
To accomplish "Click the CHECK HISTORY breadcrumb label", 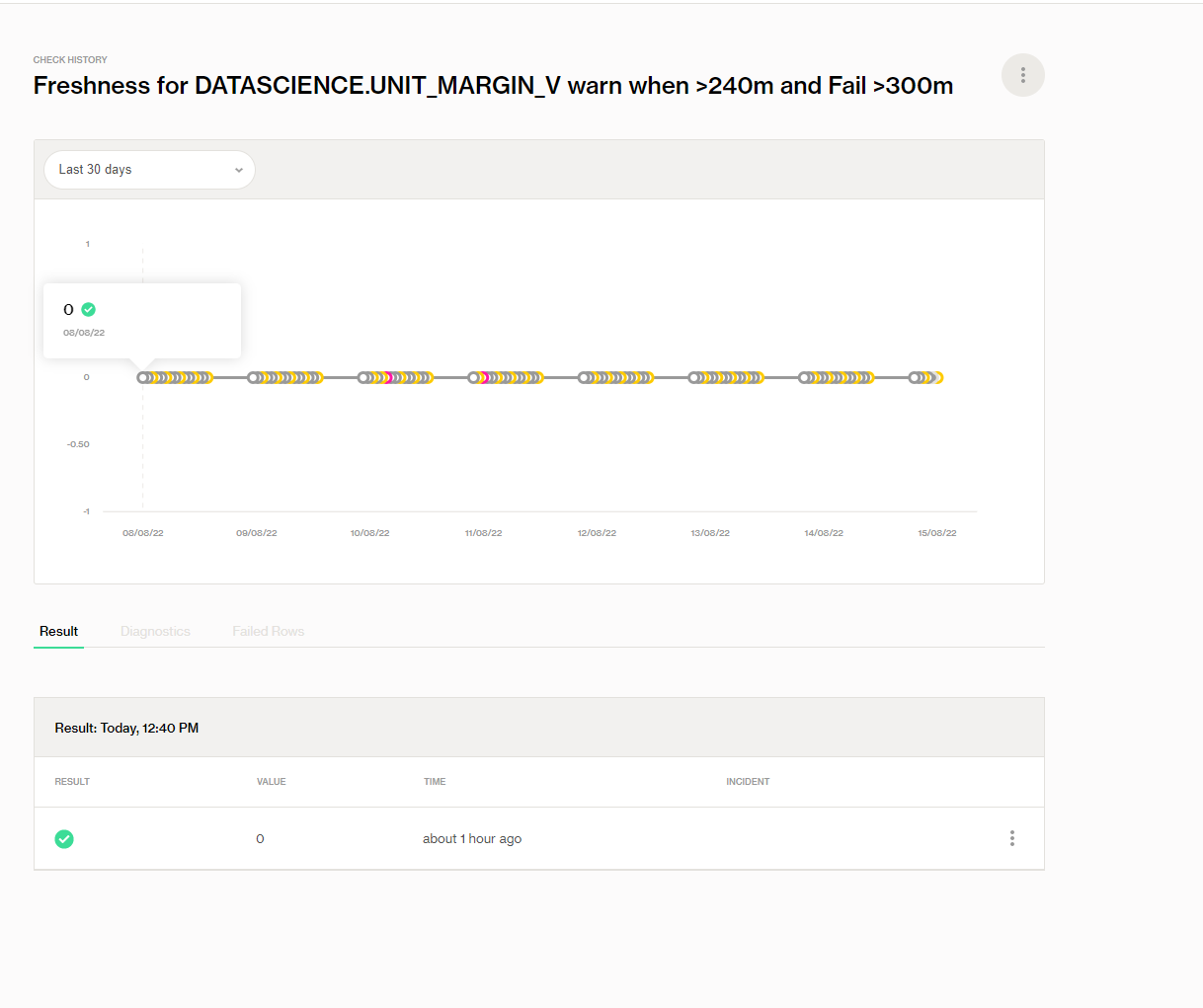I will click(69, 59).
